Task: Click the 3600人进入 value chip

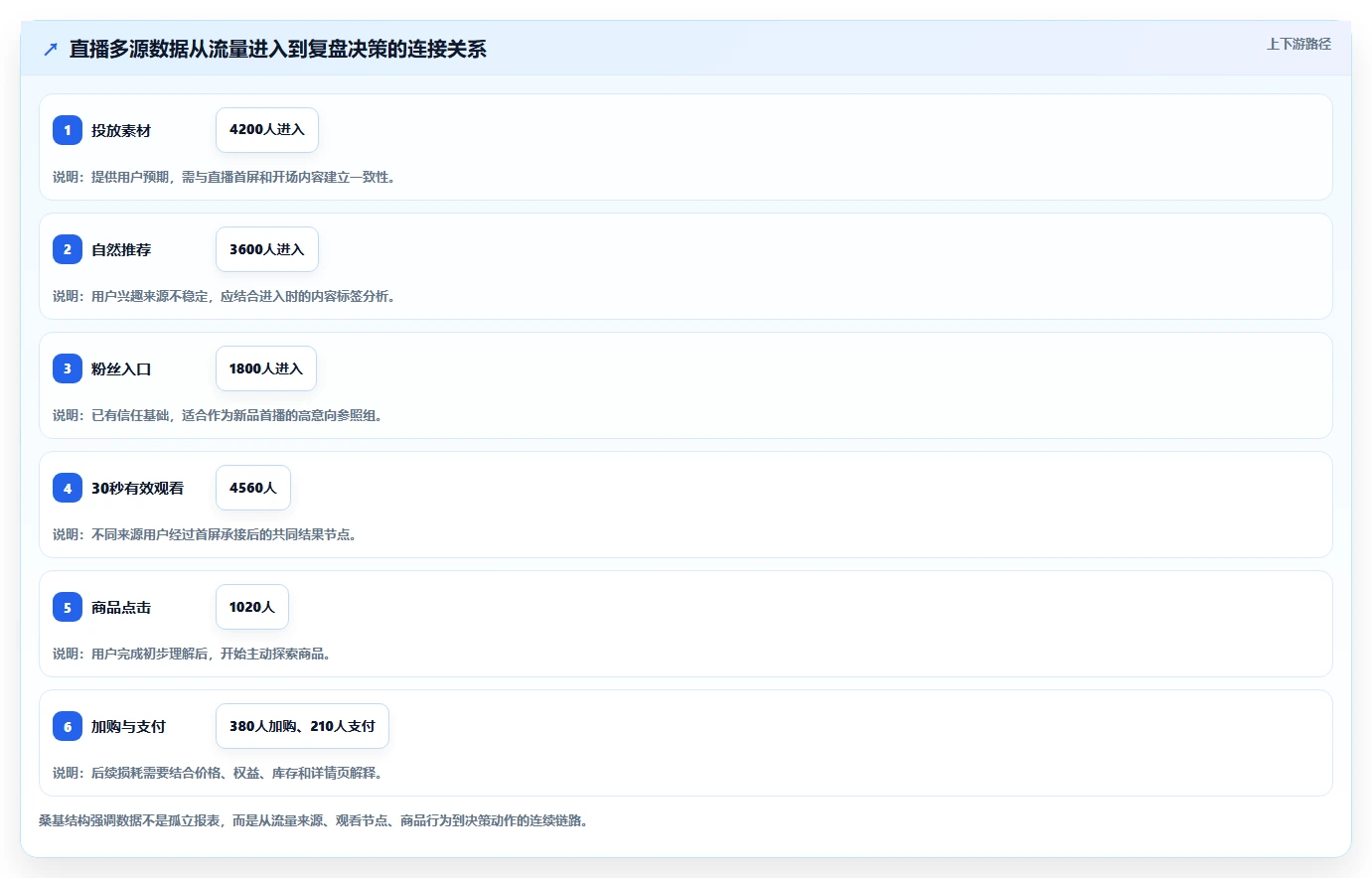Action: [267, 249]
